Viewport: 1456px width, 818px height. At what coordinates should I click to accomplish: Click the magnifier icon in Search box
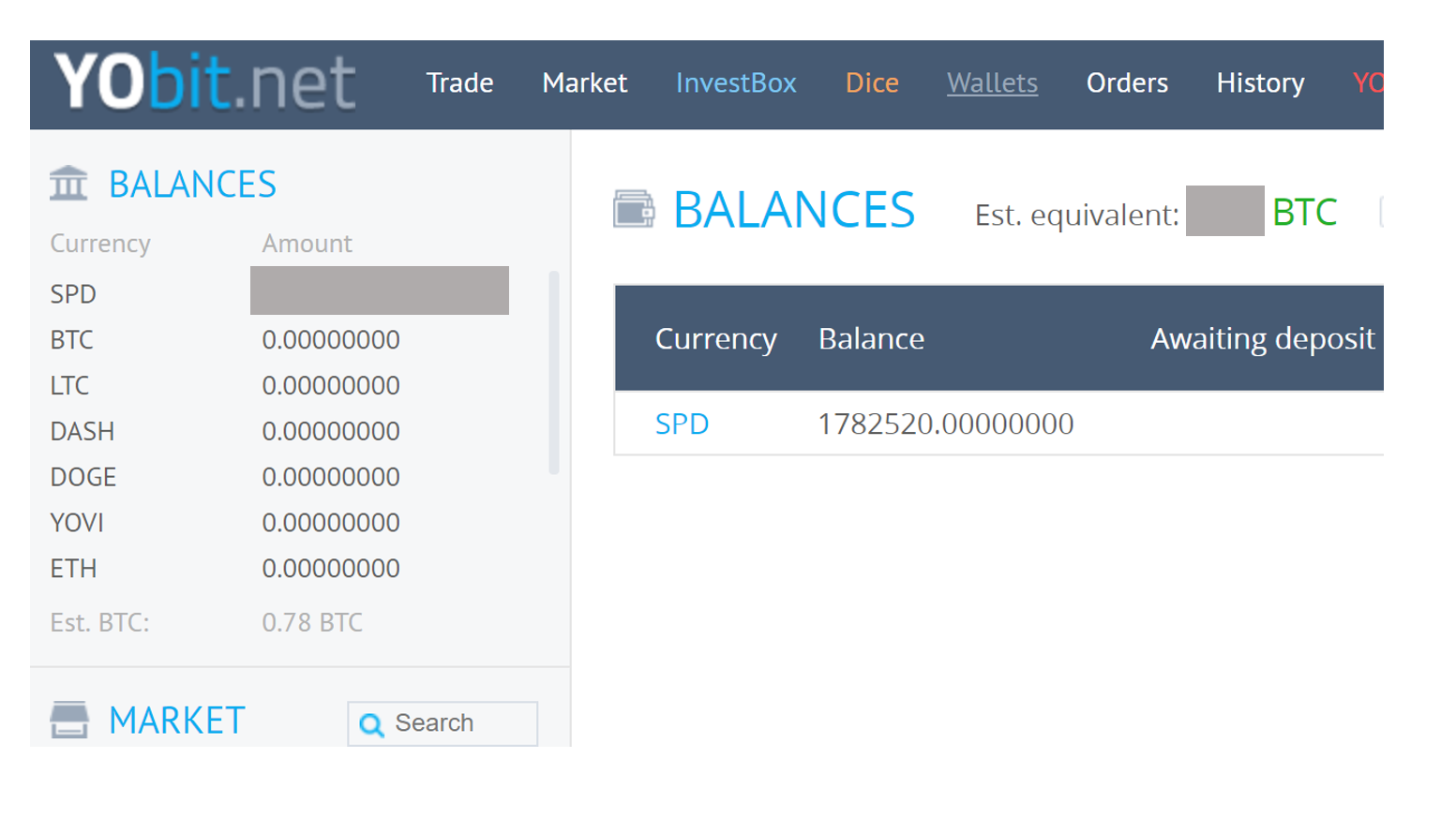click(371, 724)
